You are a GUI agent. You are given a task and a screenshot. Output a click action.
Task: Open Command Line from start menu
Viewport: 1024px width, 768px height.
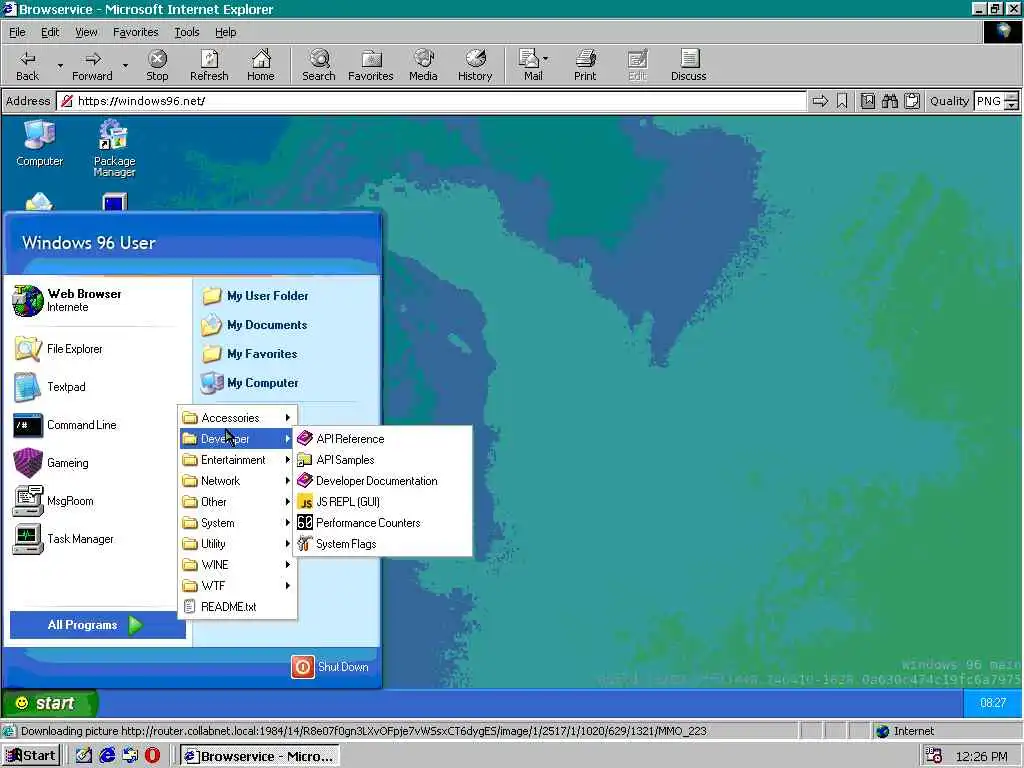pyautogui.click(x=65, y=425)
